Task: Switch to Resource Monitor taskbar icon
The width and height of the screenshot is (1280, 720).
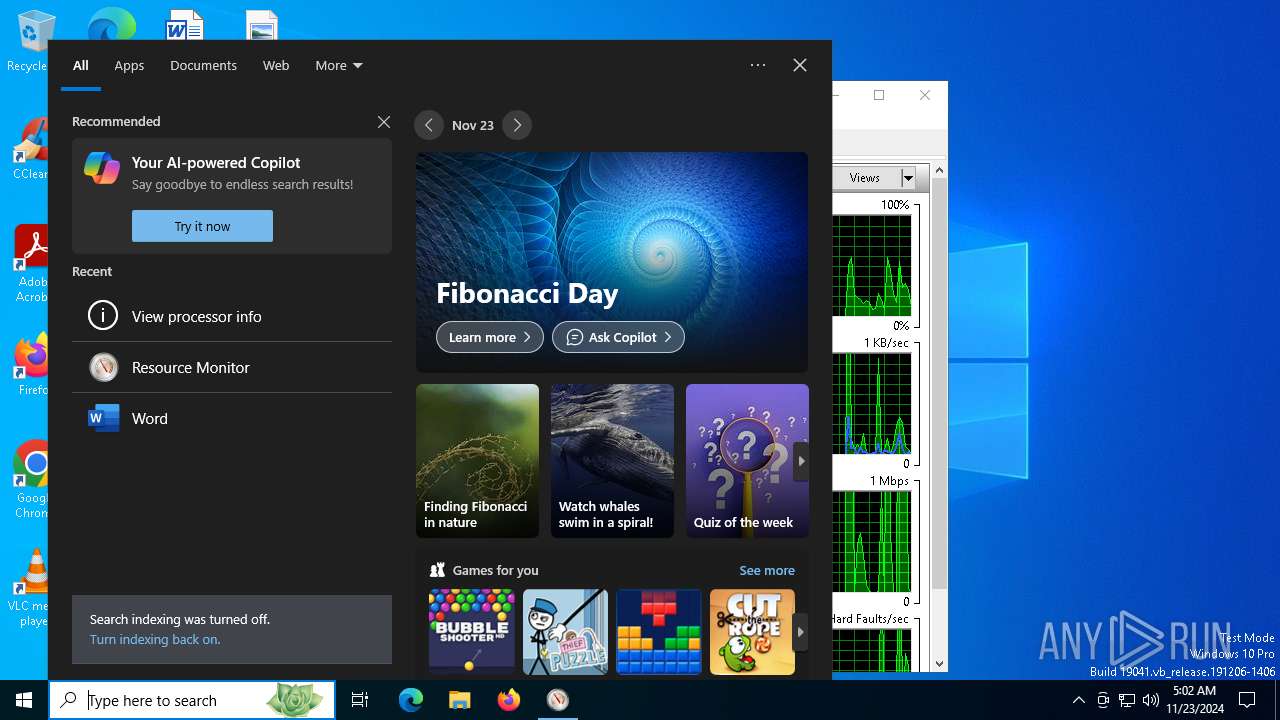Action: click(558, 700)
